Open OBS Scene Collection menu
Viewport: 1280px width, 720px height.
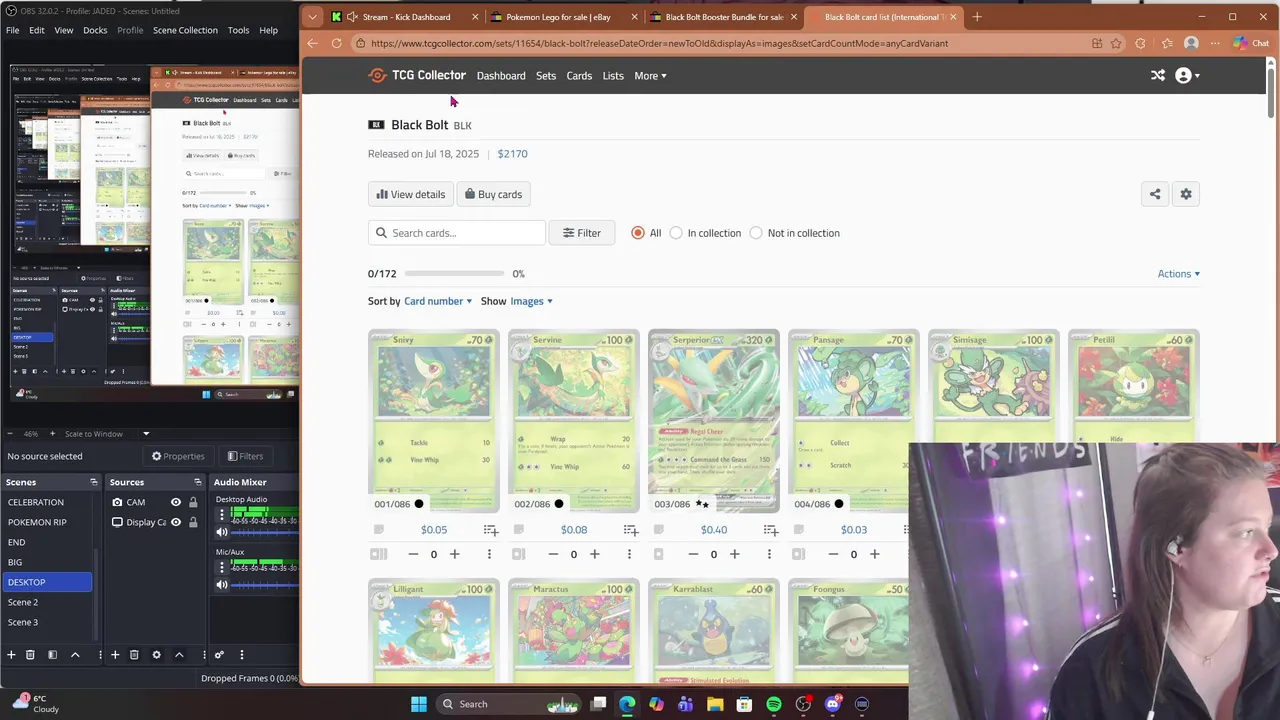point(185,30)
